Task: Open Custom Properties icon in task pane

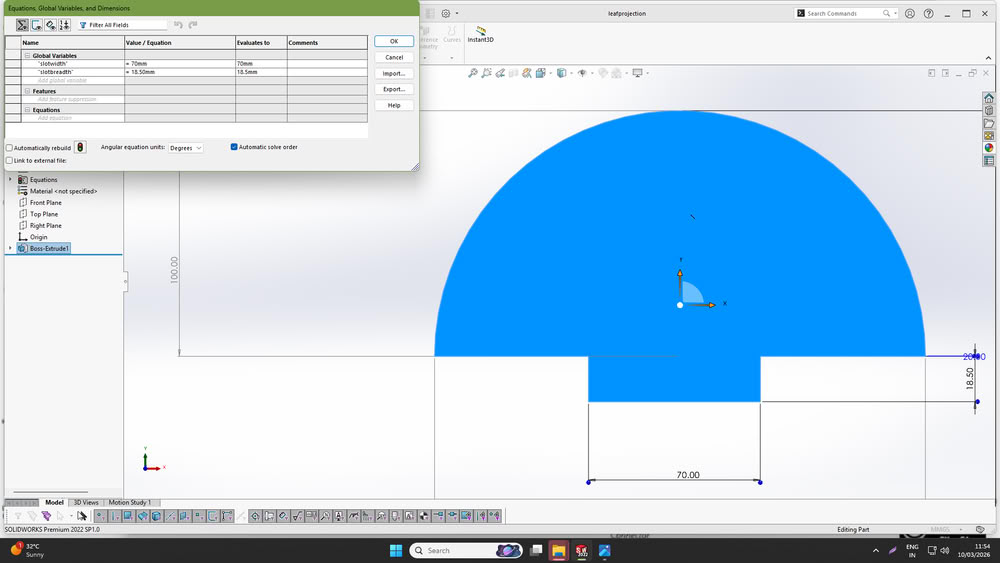Action: tap(989, 161)
